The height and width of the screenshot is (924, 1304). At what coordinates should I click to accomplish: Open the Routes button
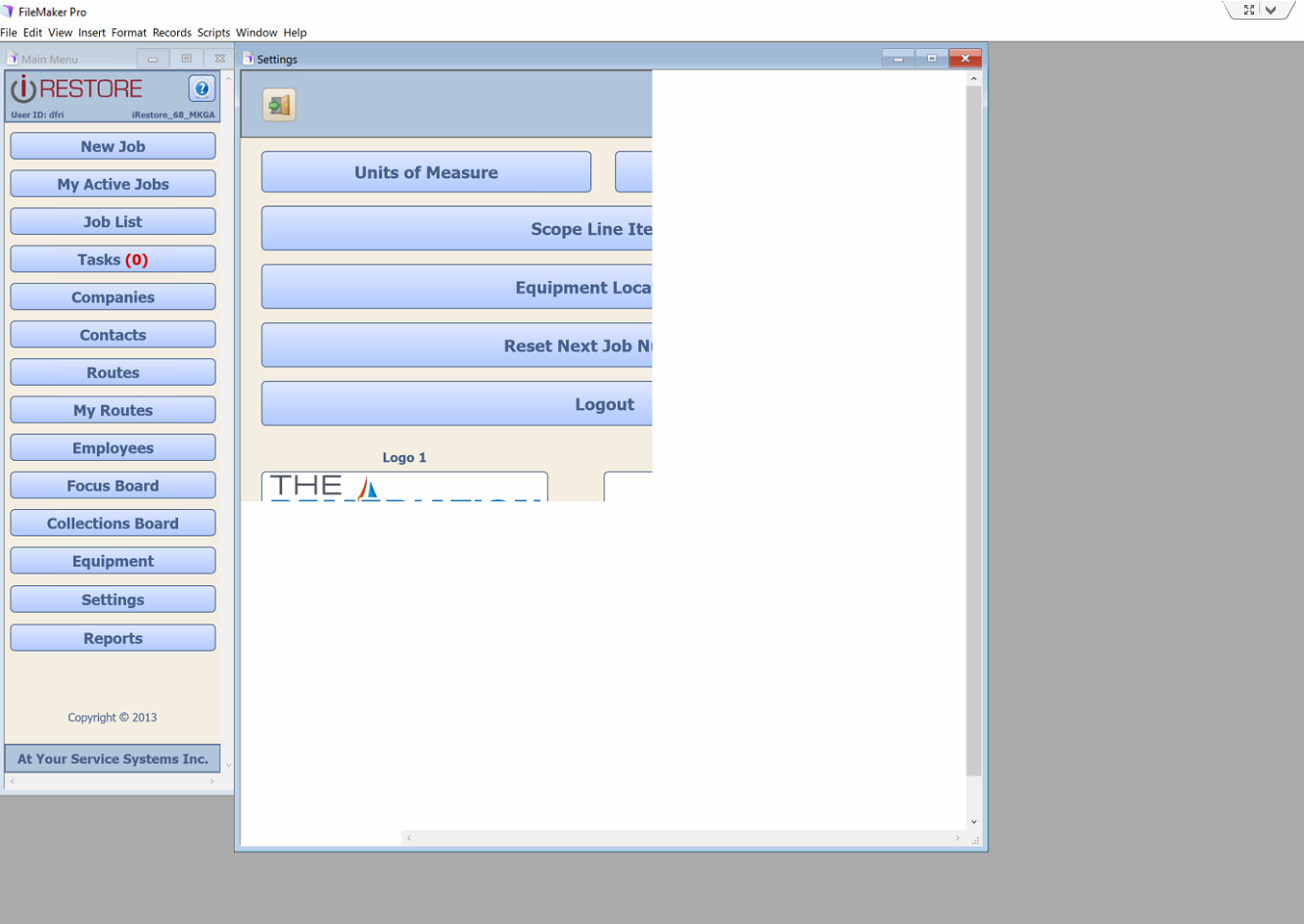click(x=113, y=372)
